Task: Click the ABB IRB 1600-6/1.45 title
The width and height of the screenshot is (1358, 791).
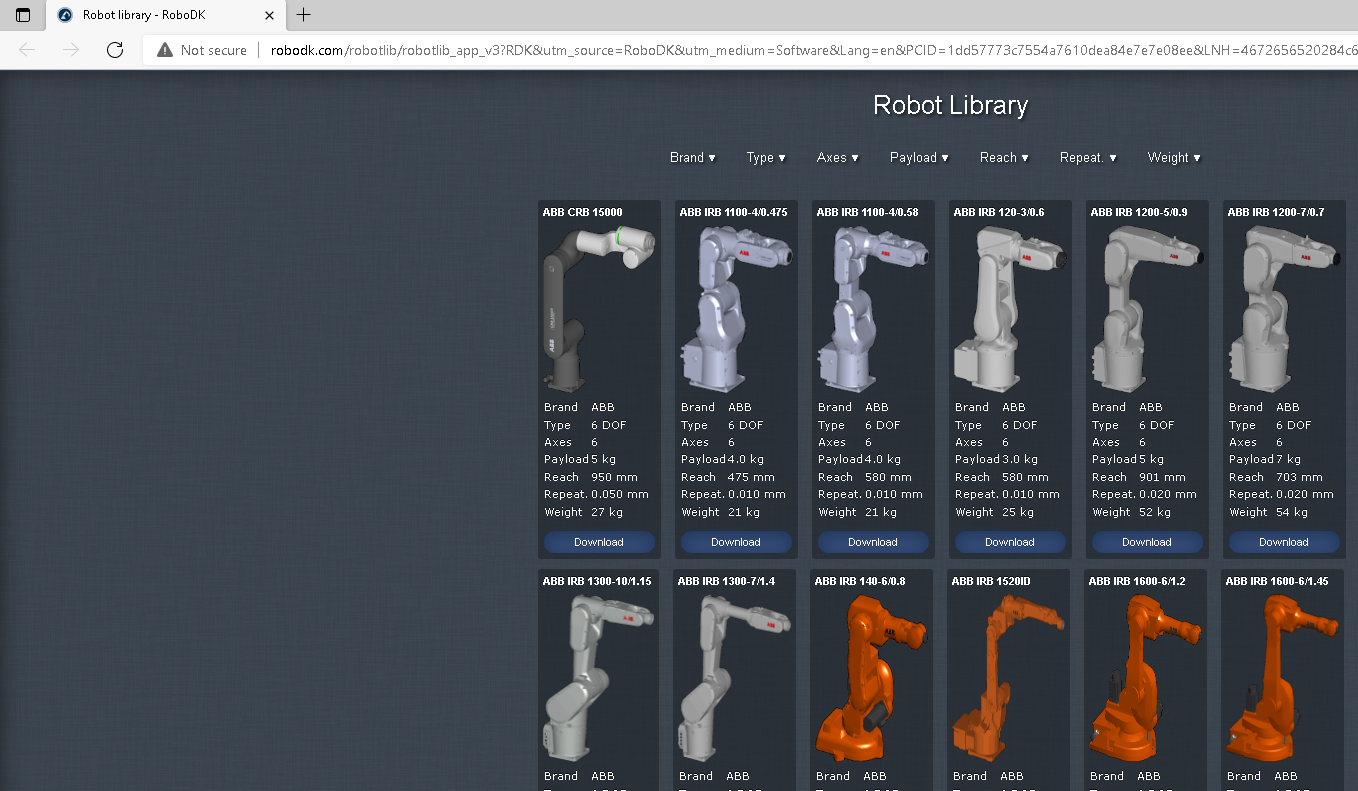Action: coord(1277,581)
